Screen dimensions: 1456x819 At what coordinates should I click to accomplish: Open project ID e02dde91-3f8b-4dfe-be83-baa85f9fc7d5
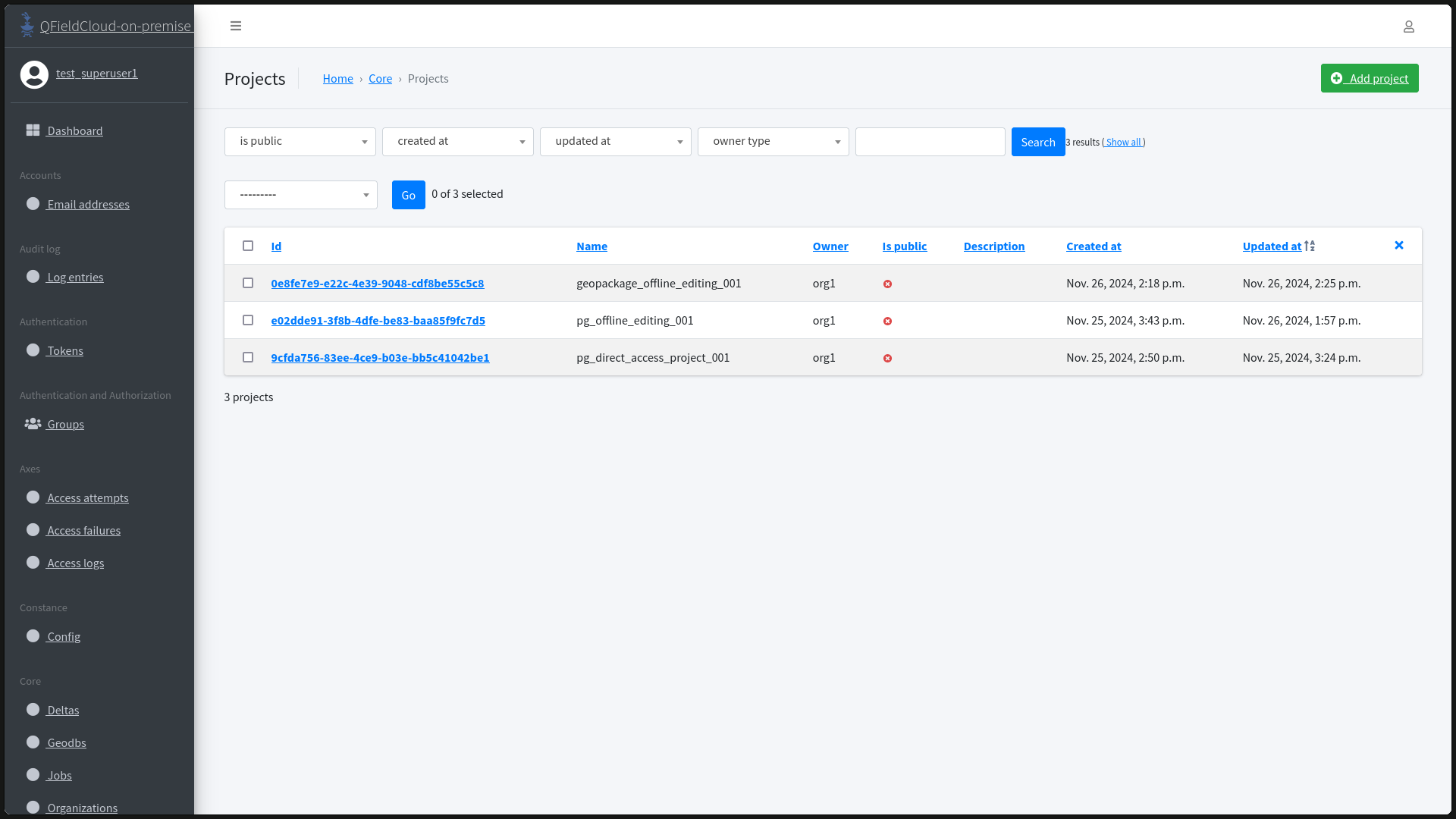378,320
